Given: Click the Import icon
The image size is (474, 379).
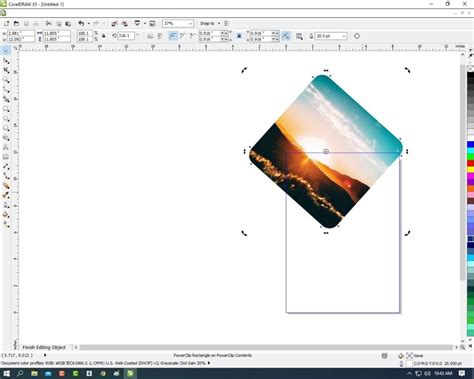Looking at the screenshot, I should tap(114, 23).
